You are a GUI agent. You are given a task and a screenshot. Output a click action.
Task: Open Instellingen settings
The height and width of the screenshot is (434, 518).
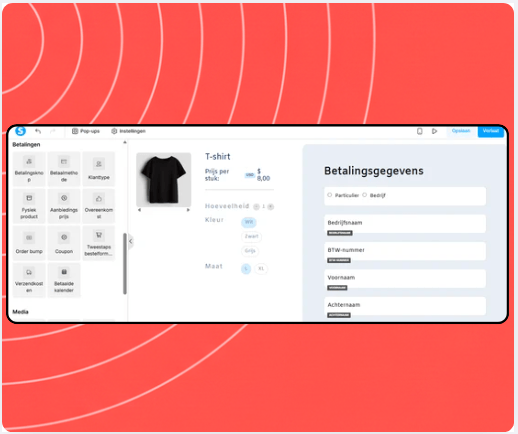[x=128, y=131]
